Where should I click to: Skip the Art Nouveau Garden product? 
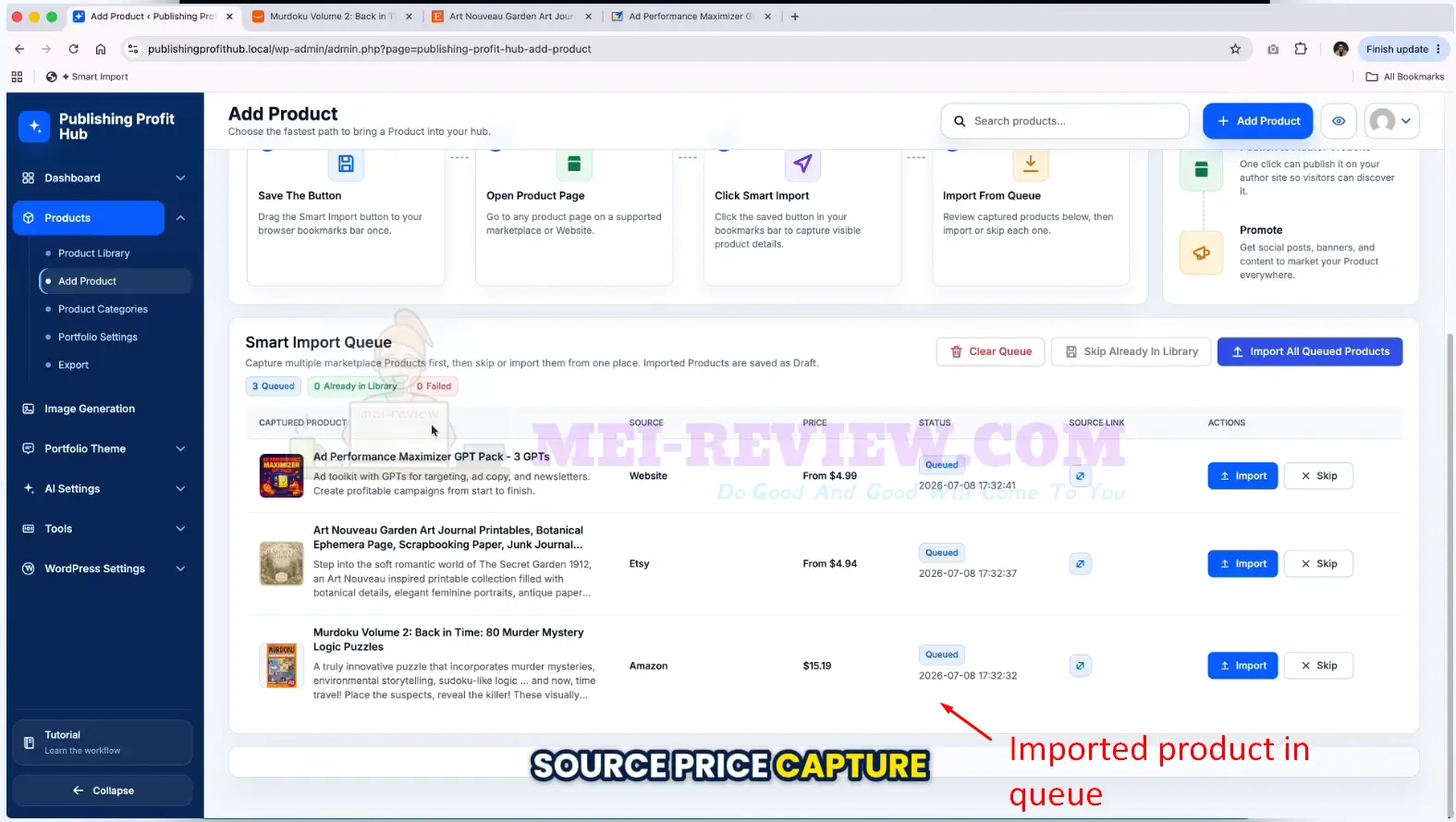(1319, 564)
